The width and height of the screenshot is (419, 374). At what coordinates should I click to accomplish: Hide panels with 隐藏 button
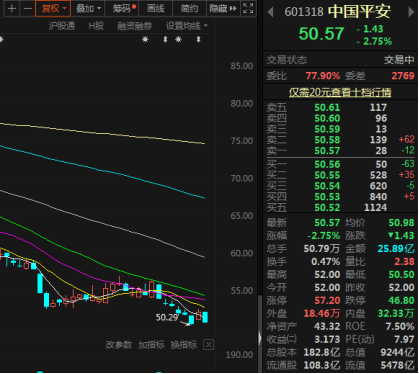(x=223, y=8)
